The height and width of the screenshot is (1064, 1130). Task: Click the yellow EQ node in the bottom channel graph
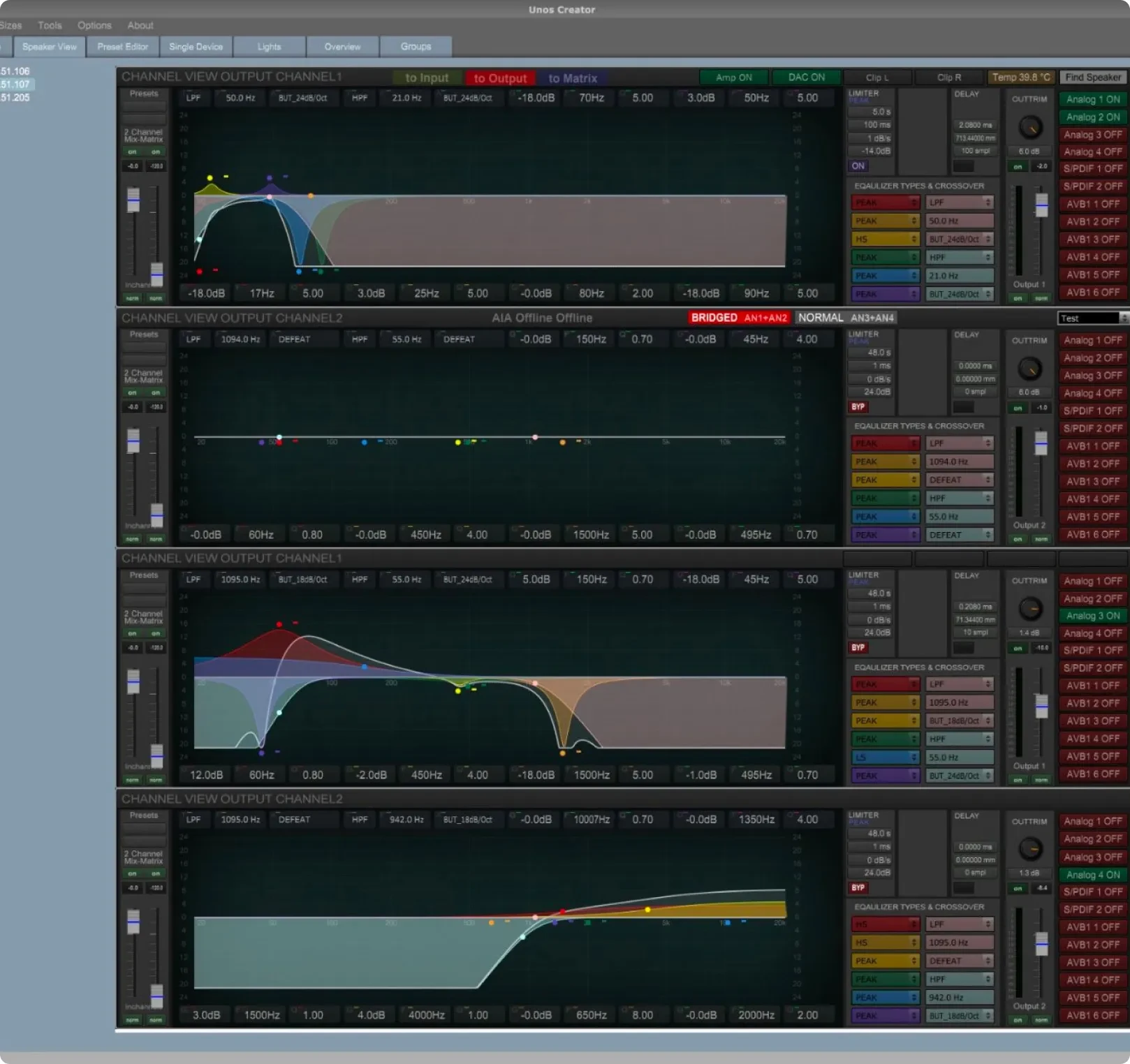pyautogui.click(x=647, y=910)
